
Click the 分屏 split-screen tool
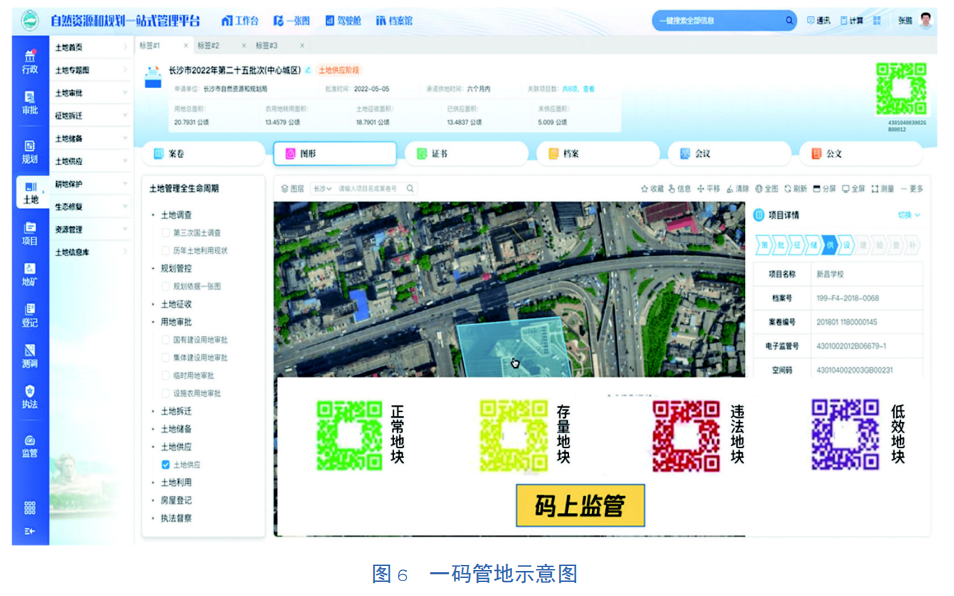824,189
